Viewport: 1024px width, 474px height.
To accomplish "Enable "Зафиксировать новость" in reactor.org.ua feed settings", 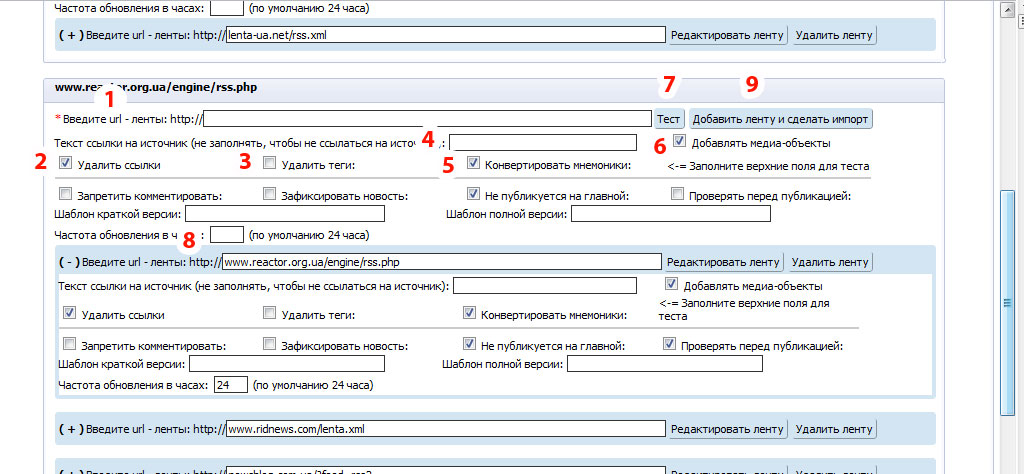I will tap(270, 345).
